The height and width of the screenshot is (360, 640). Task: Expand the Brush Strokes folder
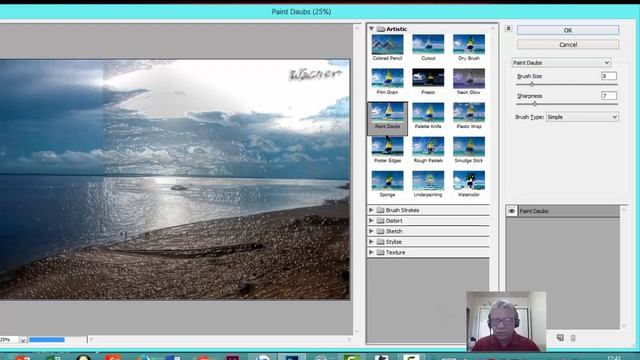(371, 210)
